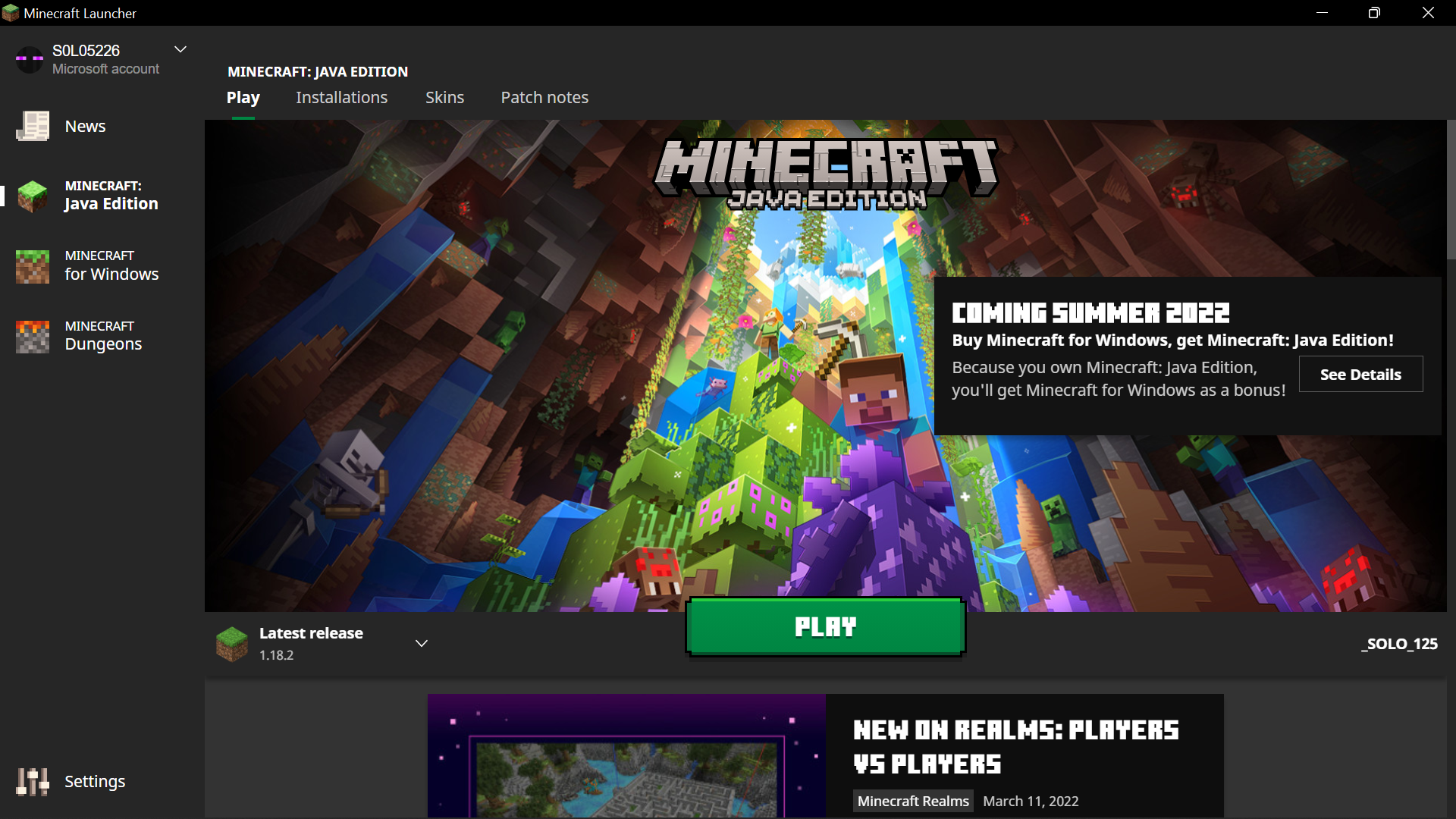
Task: Open the Minecraft Dungeons icon
Action: pyautogui.click(x=33, y=336)
